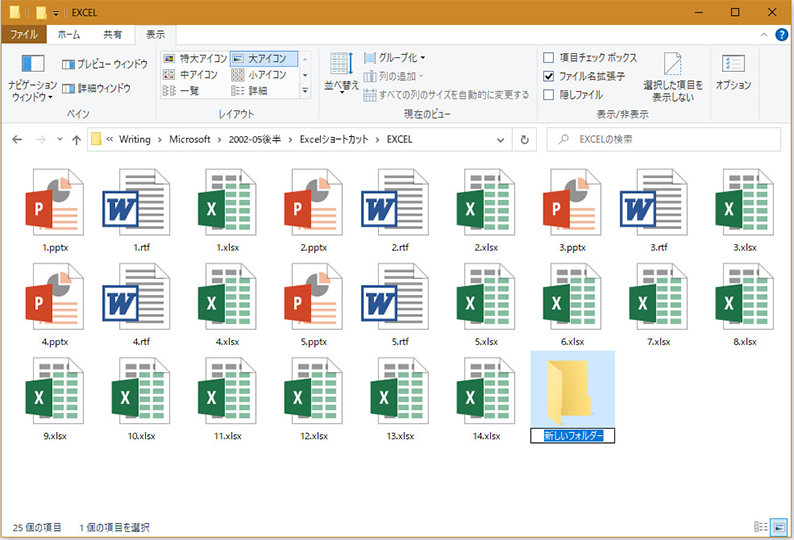Click Options (オプション) button
The image size is (794, 540).
[733, 73]
